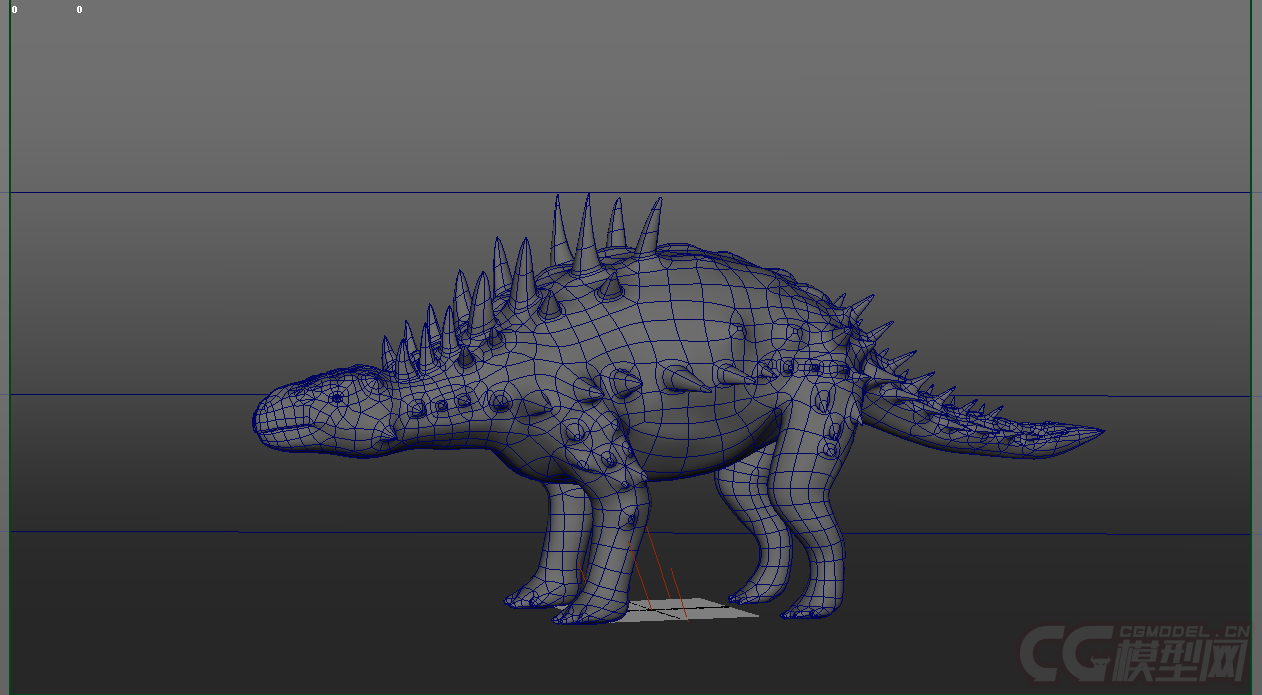
Task: Click empty gray background above the dinosaur
Action: [630, 100]
